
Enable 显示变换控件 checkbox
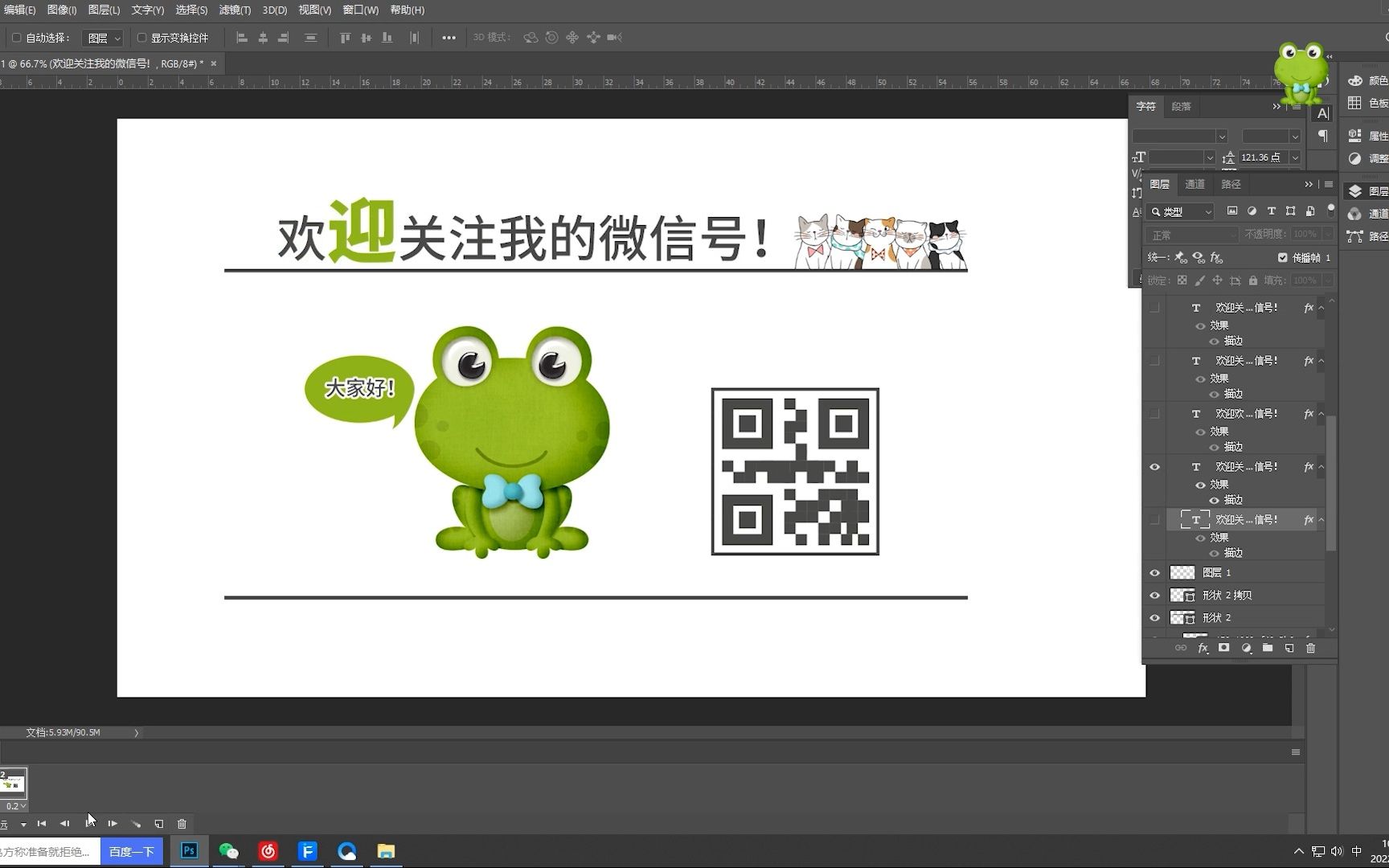pos(141,38)
